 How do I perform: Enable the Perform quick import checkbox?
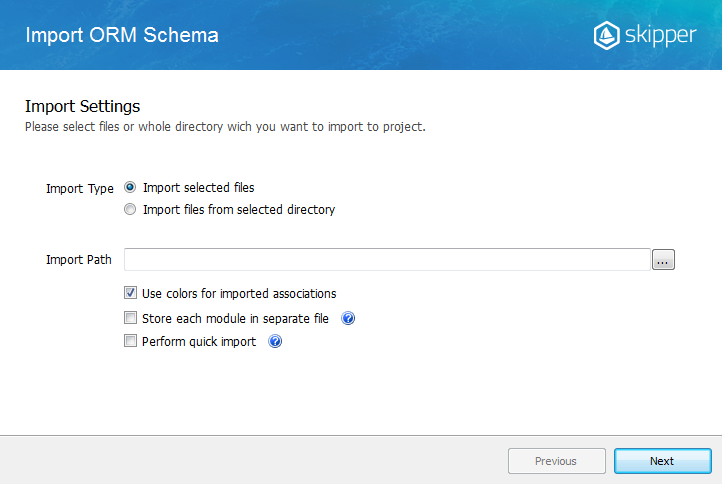[130, 341]
